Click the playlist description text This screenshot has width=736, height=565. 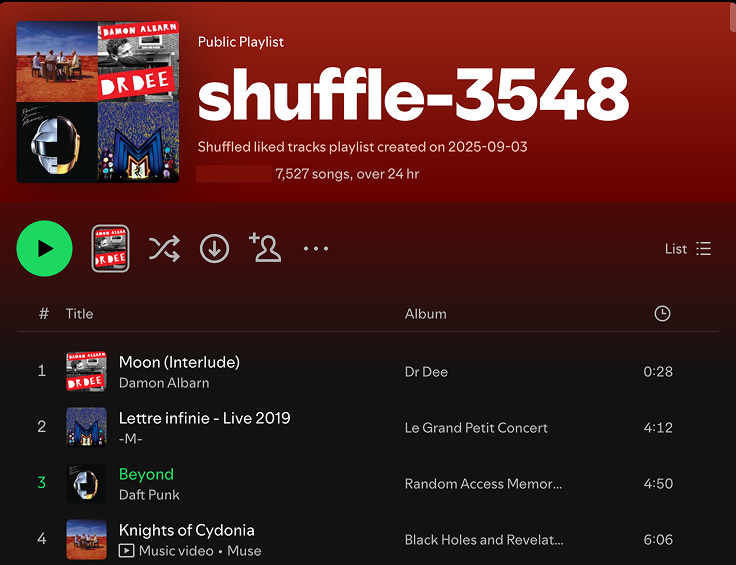pyautogui.click(x=362, y=147)
